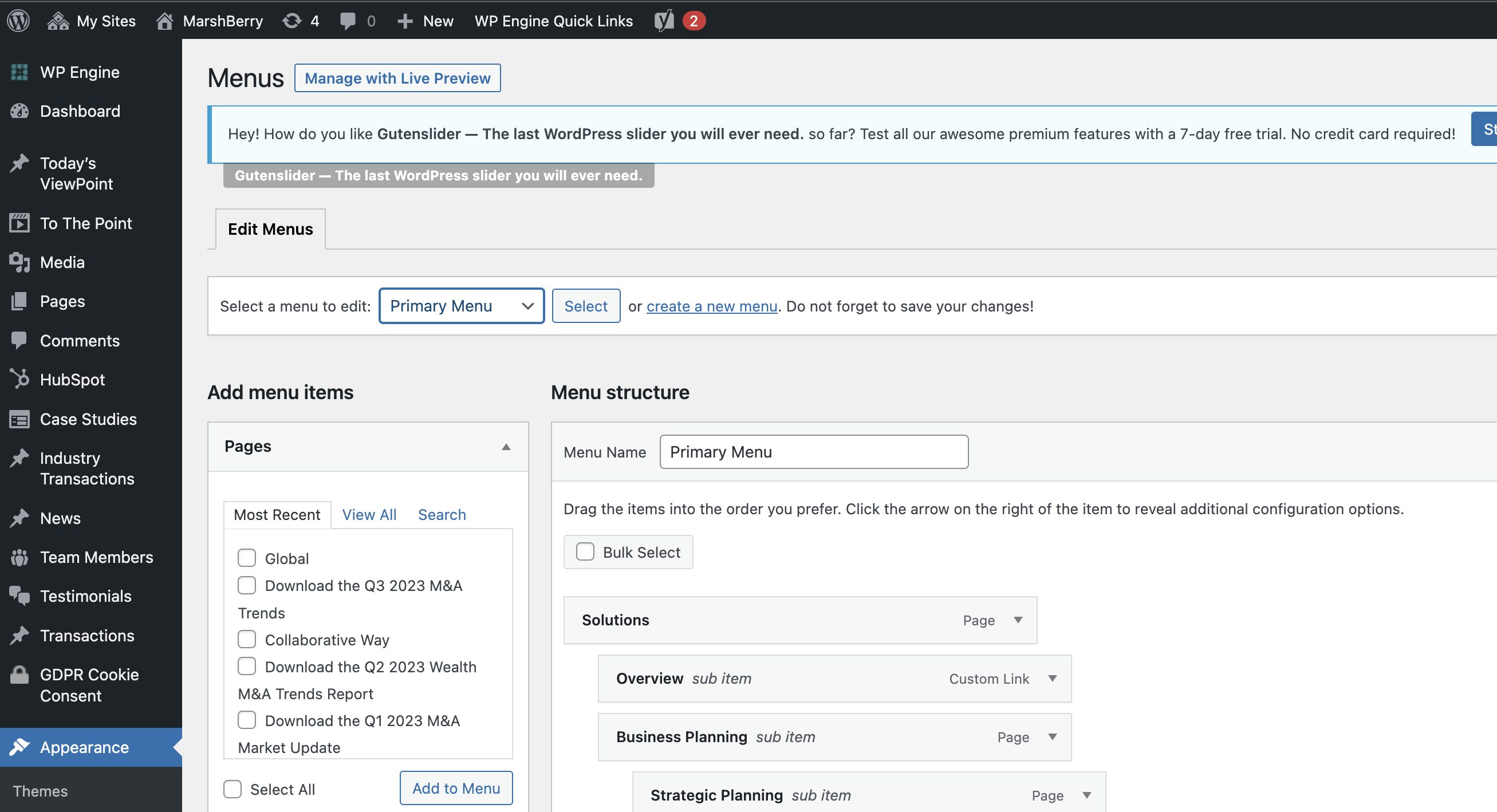The width and height of the screenshot is (1497, 812).
Task: Click the Solutions menu item bar
Action: point(800,620)
